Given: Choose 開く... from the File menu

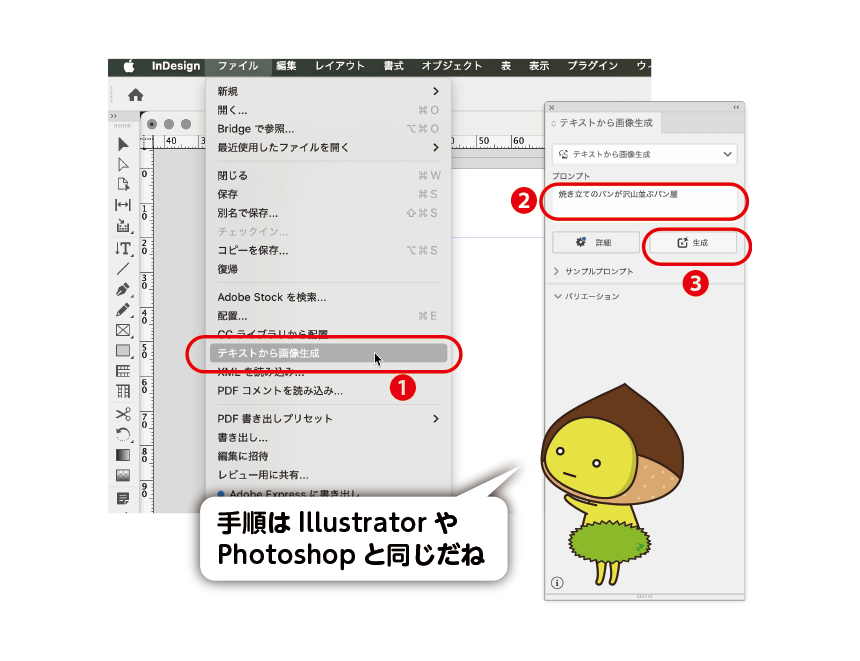Looking at the screenshot, I should tap(329, 110).
